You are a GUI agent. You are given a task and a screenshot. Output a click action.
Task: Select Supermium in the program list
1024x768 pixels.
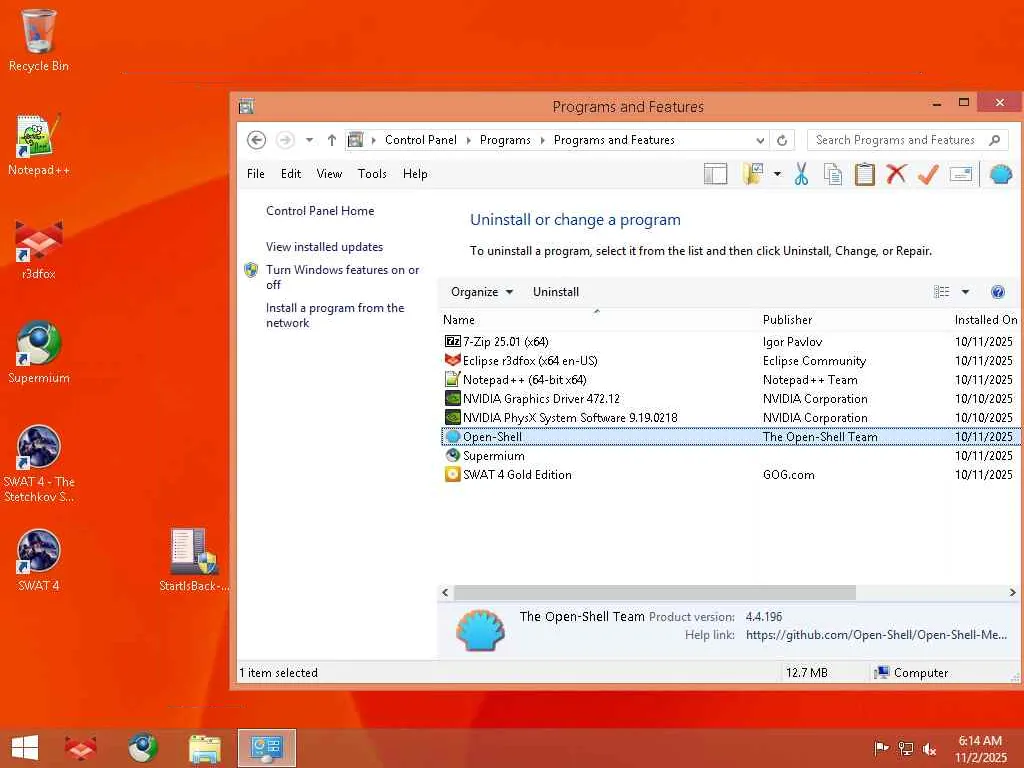(731, 455)
